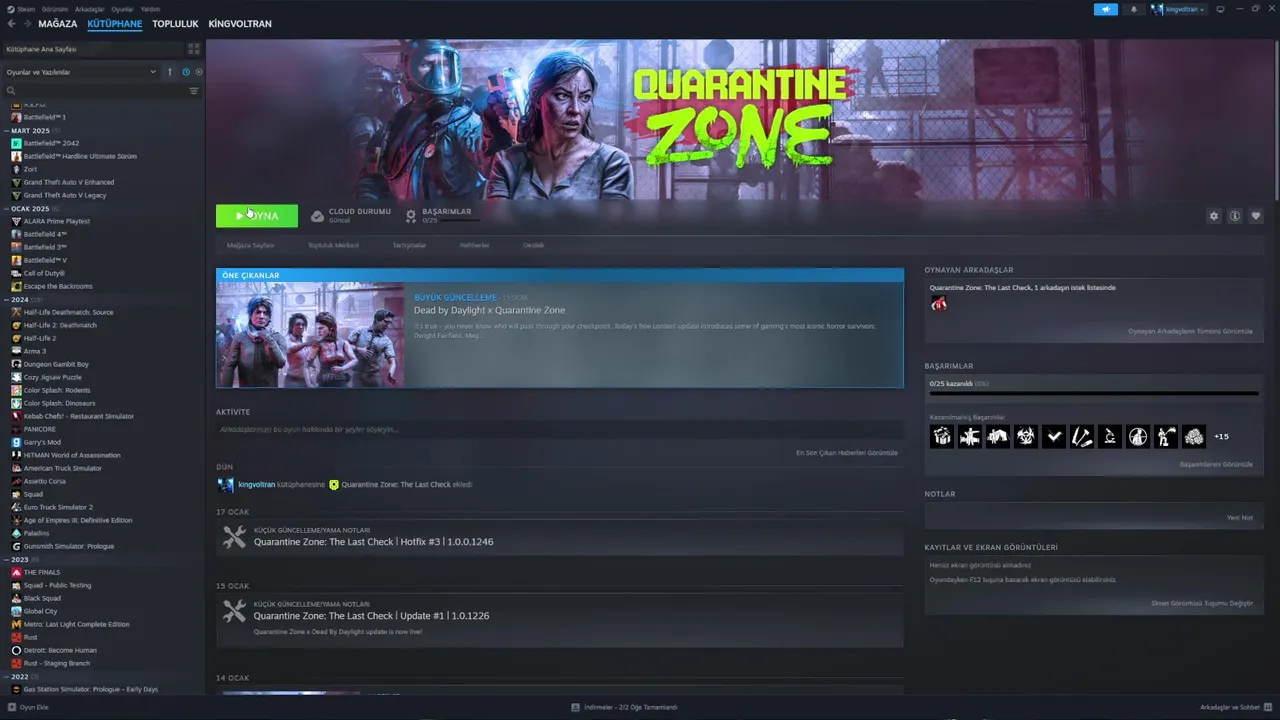Click the back navigation arrow
1280x720 pixels.
(11, 23)
